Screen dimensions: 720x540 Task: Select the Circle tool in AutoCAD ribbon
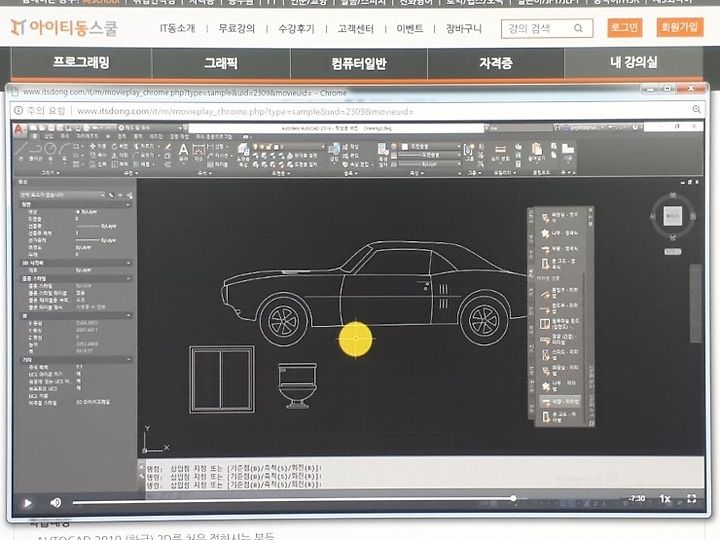point(51,150)
